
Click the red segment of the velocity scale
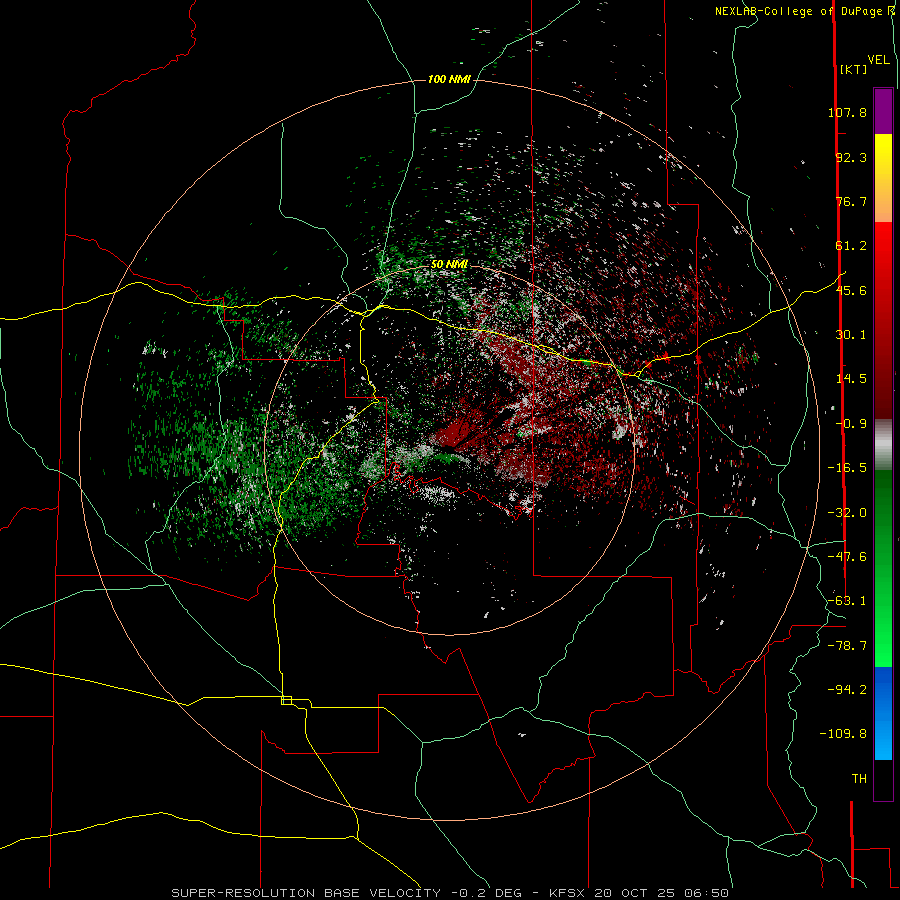coord(883,320)
